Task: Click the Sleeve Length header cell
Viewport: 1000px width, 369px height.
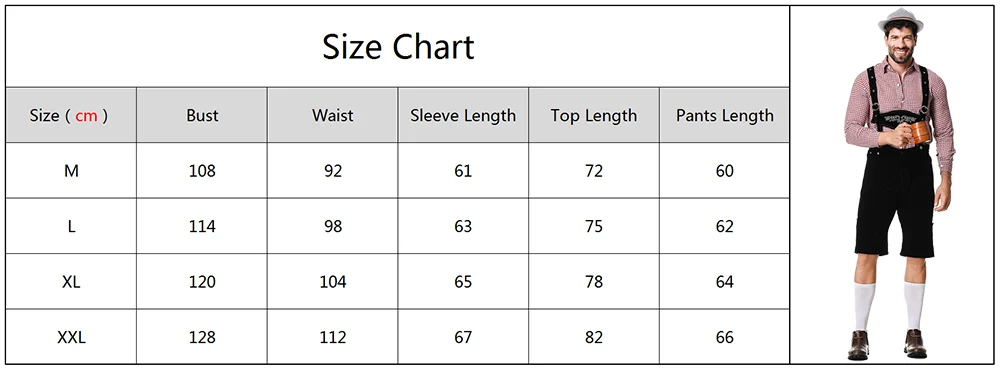Action: tap(463, 115)
